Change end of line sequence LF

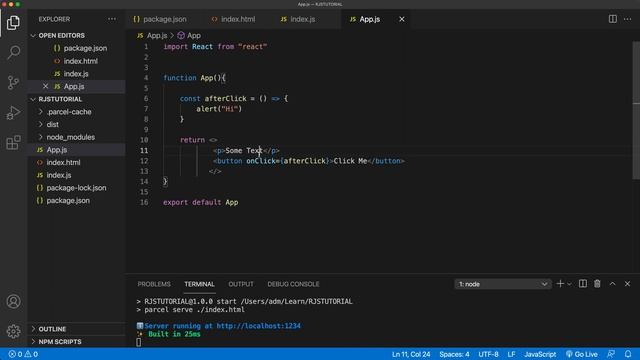[x=511, y=354]
